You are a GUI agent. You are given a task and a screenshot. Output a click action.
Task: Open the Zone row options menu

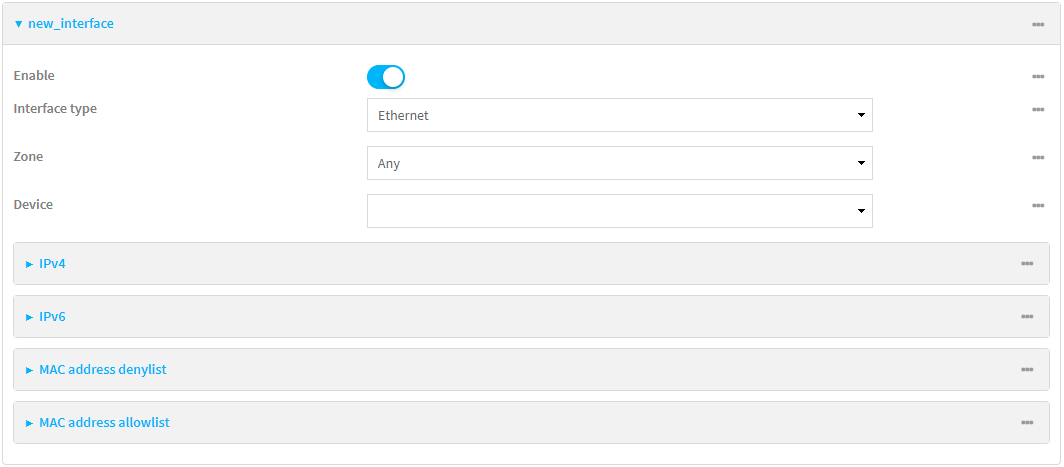[x=1038, y=158]
